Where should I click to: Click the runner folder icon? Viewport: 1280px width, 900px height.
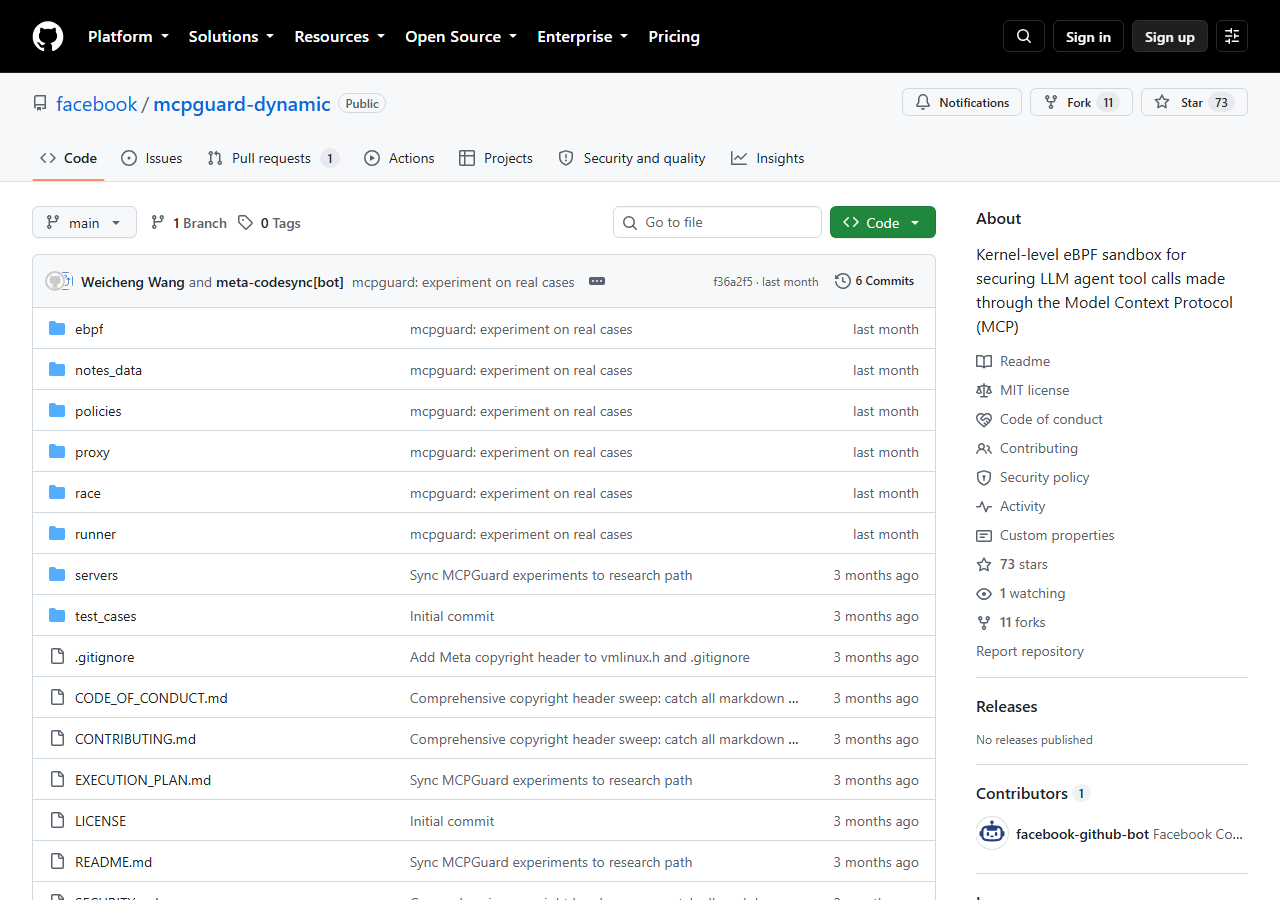tap(57, 534)
